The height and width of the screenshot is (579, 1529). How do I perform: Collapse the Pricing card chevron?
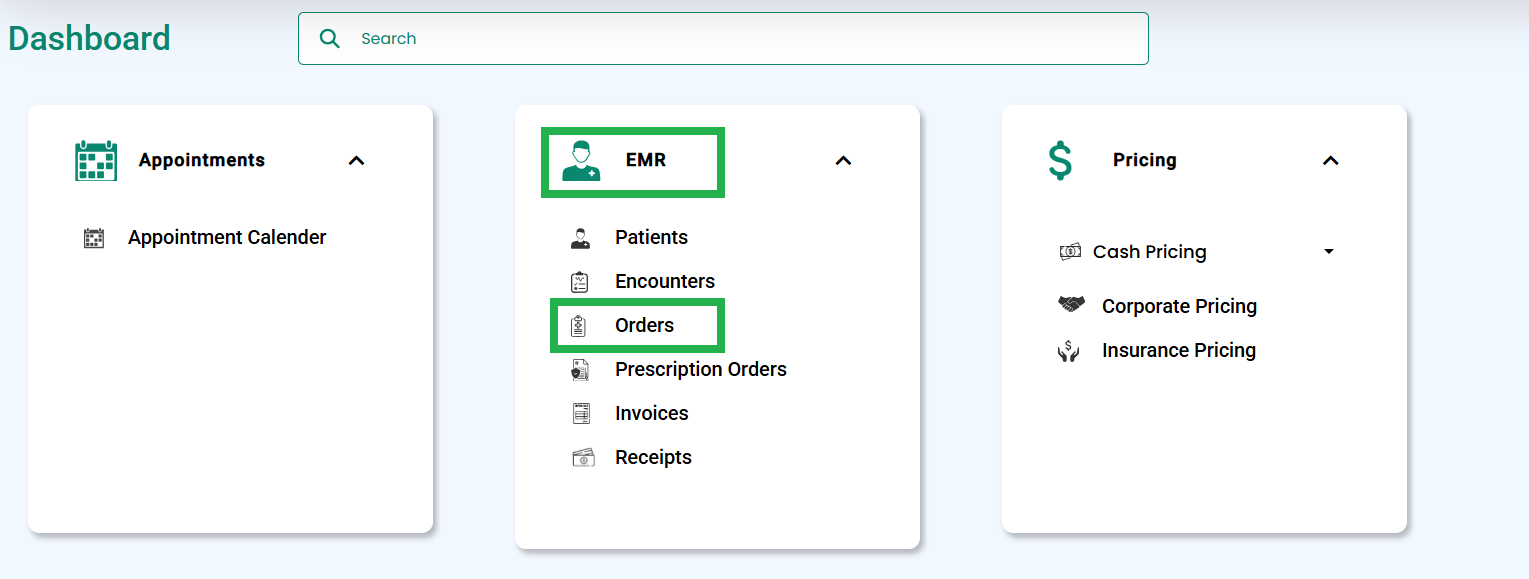tap(1331, 161)
